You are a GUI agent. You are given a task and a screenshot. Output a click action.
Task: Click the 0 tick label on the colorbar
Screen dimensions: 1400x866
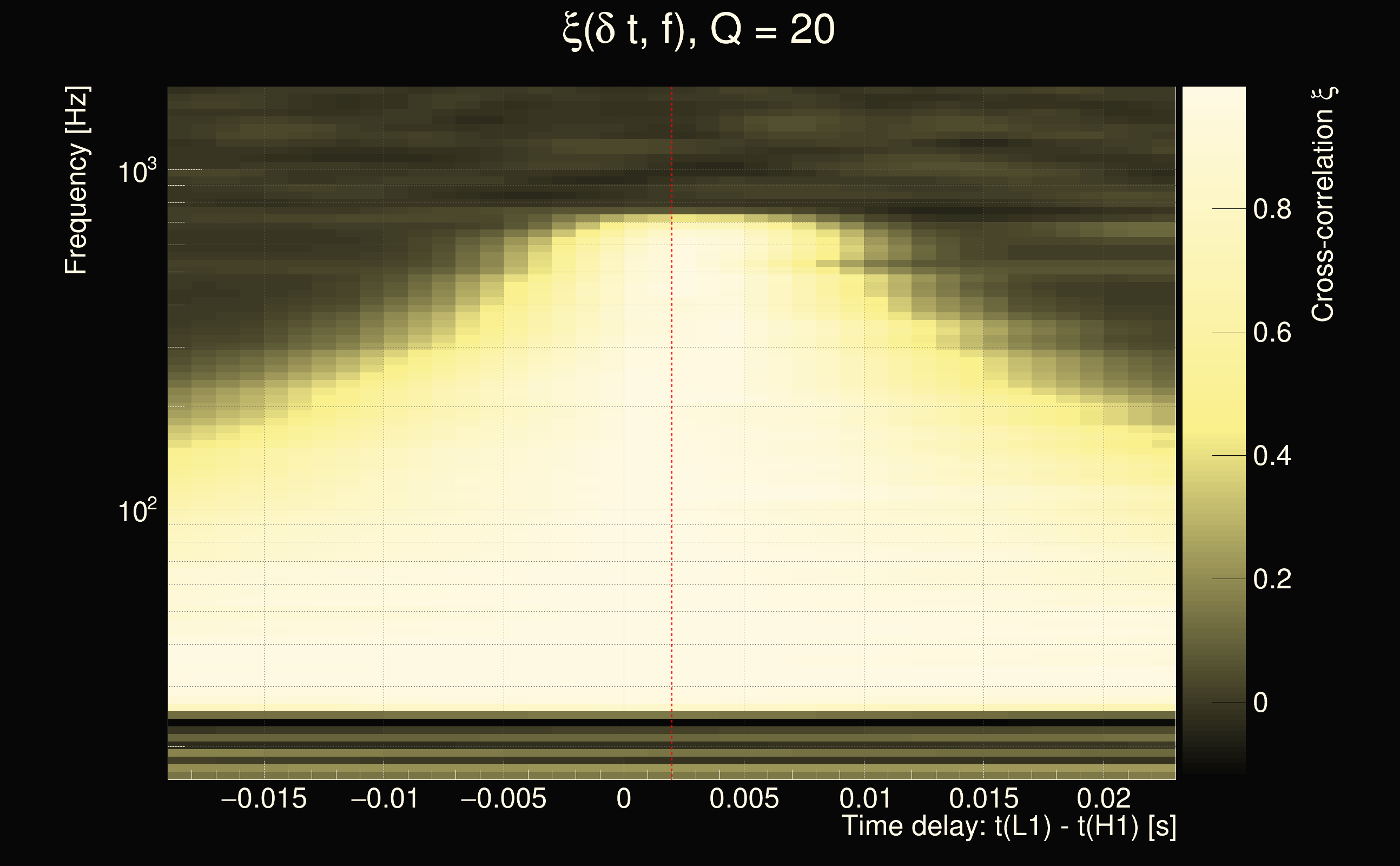coord(1260,703)
